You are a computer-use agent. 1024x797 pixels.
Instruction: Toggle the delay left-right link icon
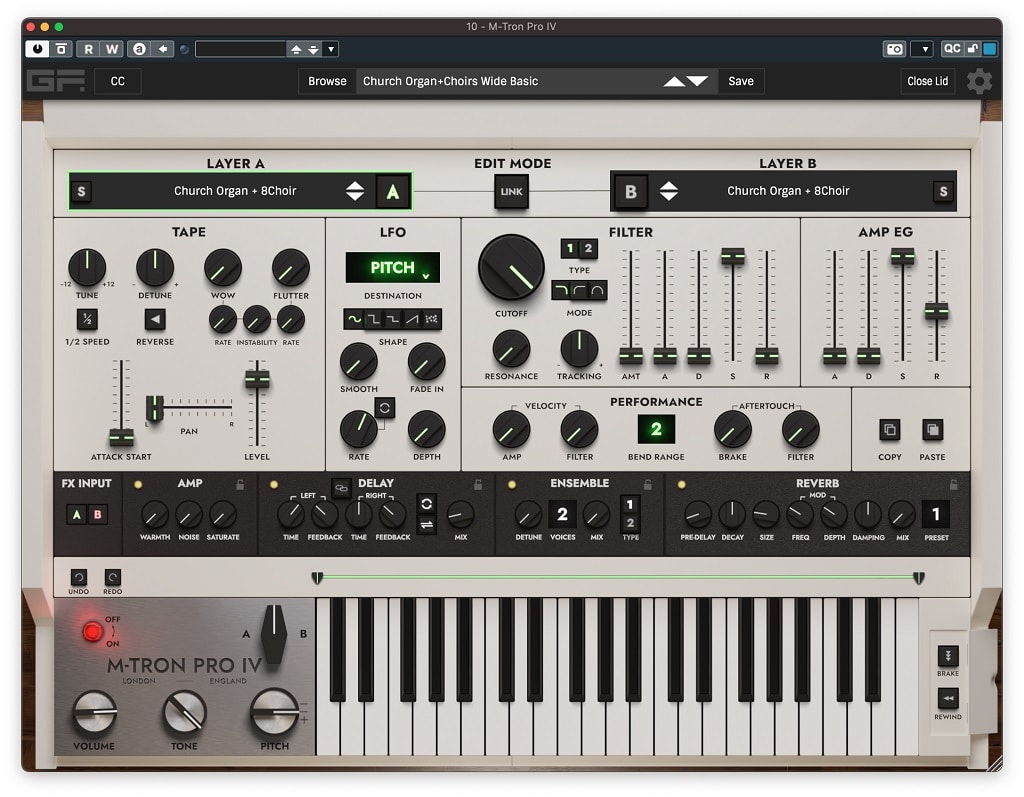(341, 488)
